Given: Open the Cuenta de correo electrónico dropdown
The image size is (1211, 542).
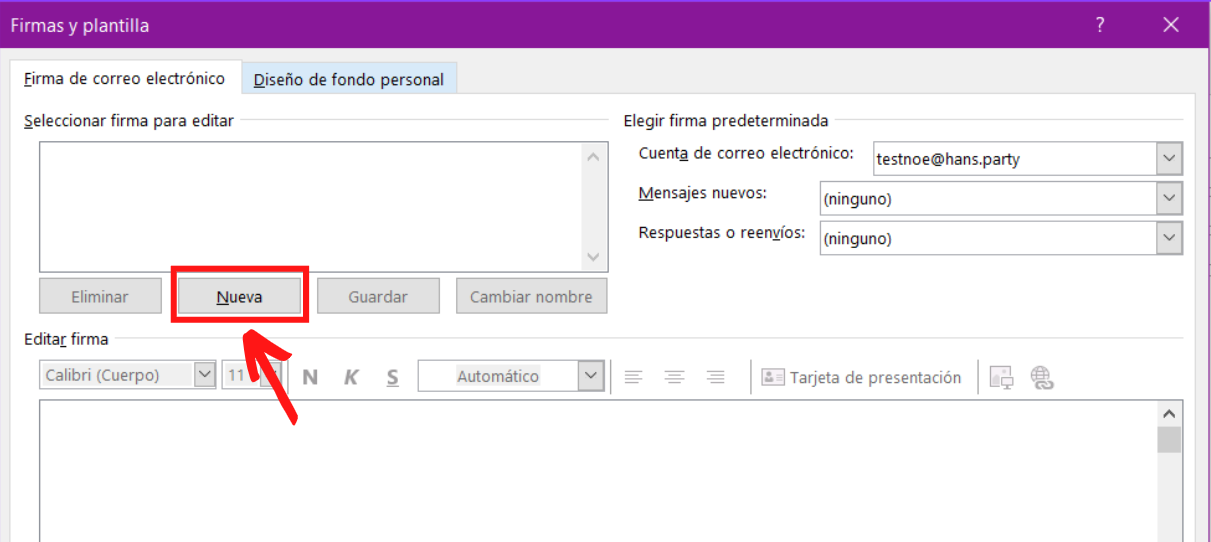Looking at the screenshot, I should point(1169,159).
